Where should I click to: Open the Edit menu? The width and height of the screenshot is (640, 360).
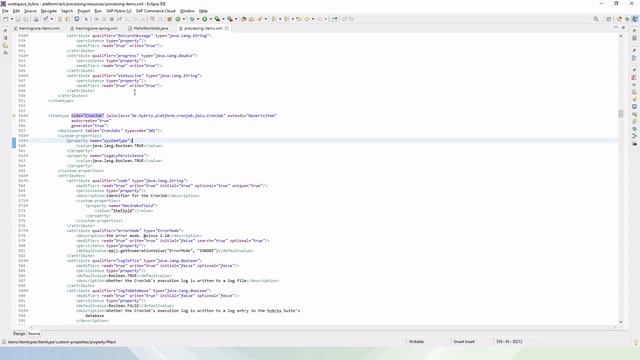pyautogui.click(x=16, y=11)
